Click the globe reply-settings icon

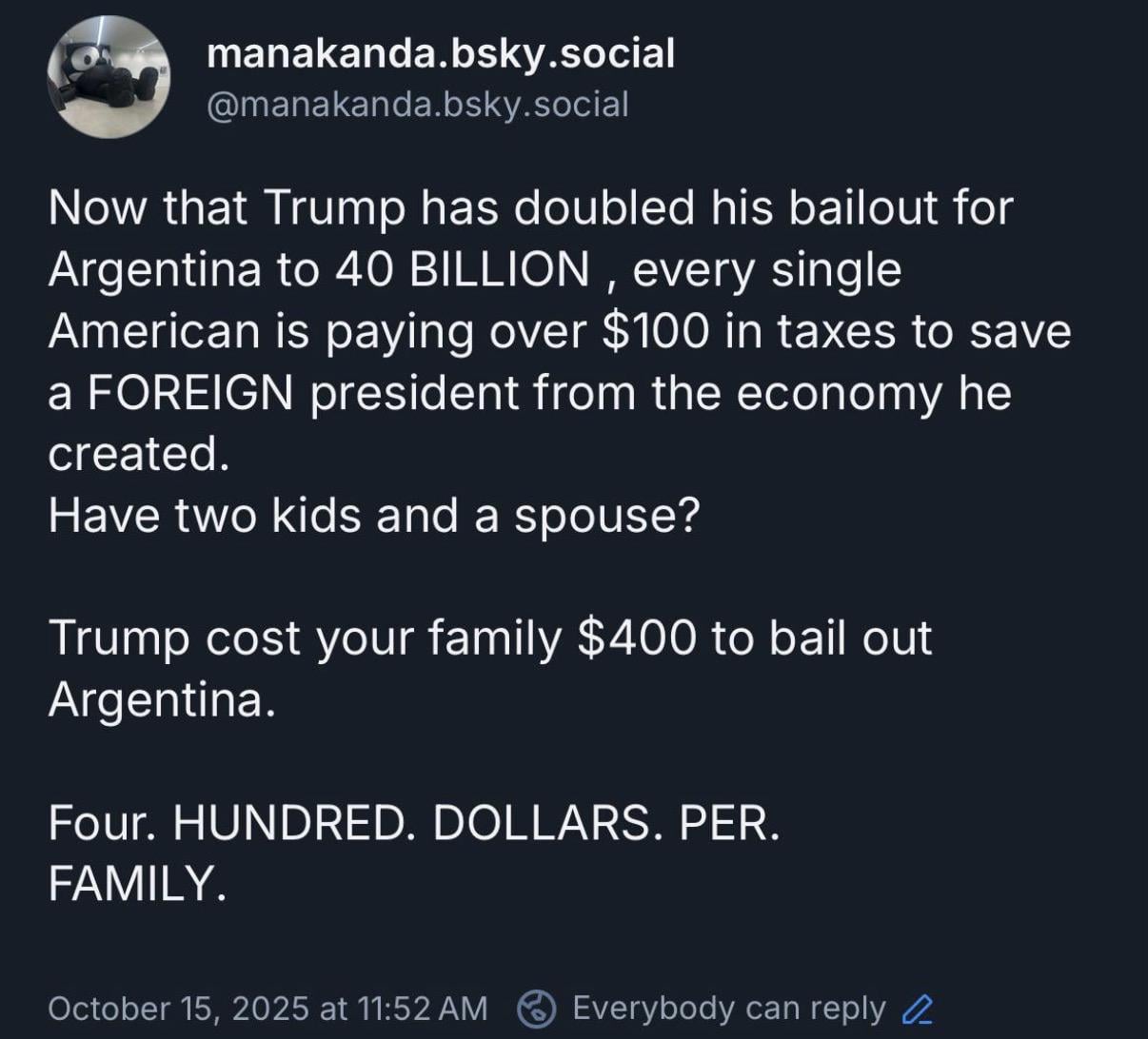tap(538, 1008)
